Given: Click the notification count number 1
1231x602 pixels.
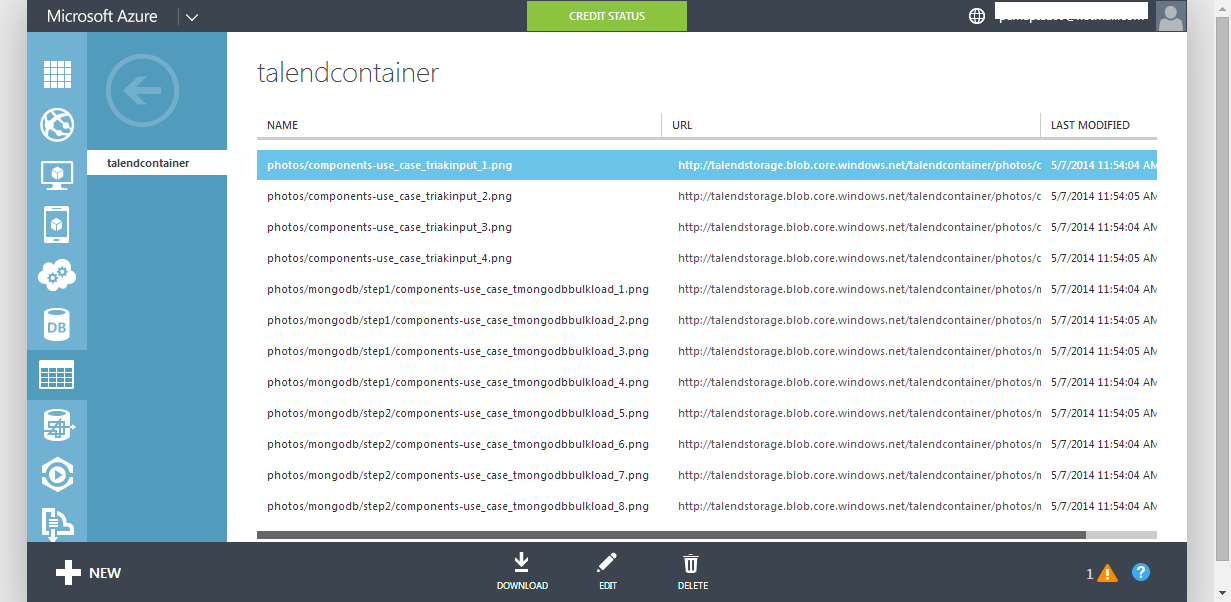Looking at the screenshot, I should pos(1090,574).
